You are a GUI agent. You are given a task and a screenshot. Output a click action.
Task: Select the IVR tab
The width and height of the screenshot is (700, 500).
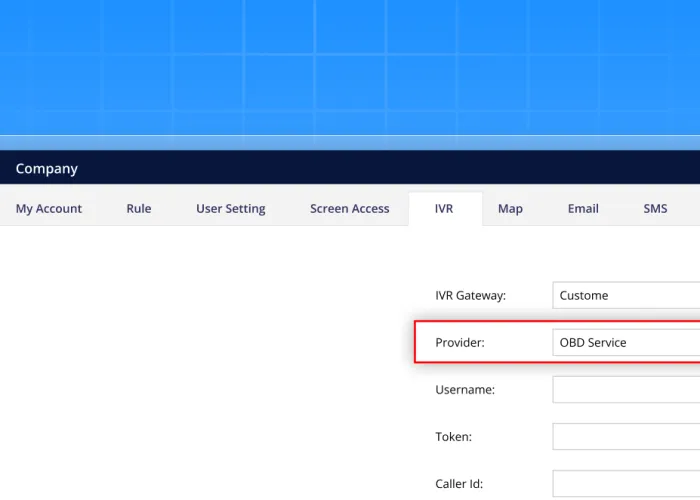(x=444, y=209)
